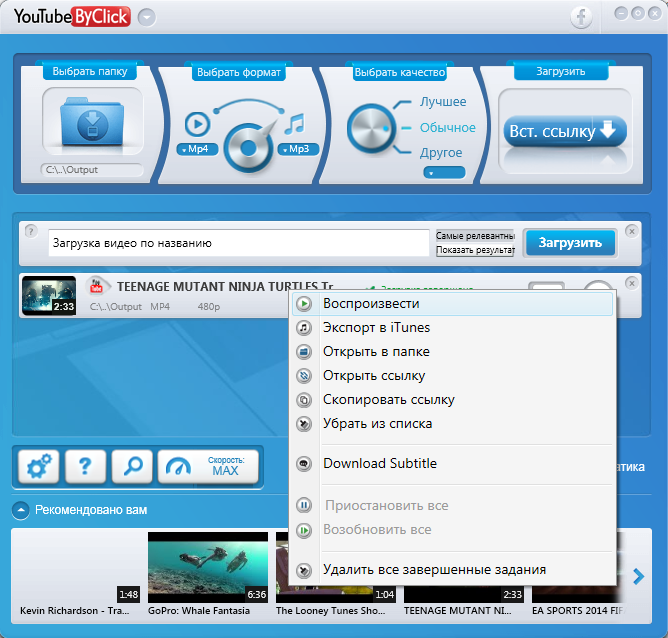Choose Экспорт в iTunes menu entry
Screen dimensions: 668x638
click(x=452, y=328)
